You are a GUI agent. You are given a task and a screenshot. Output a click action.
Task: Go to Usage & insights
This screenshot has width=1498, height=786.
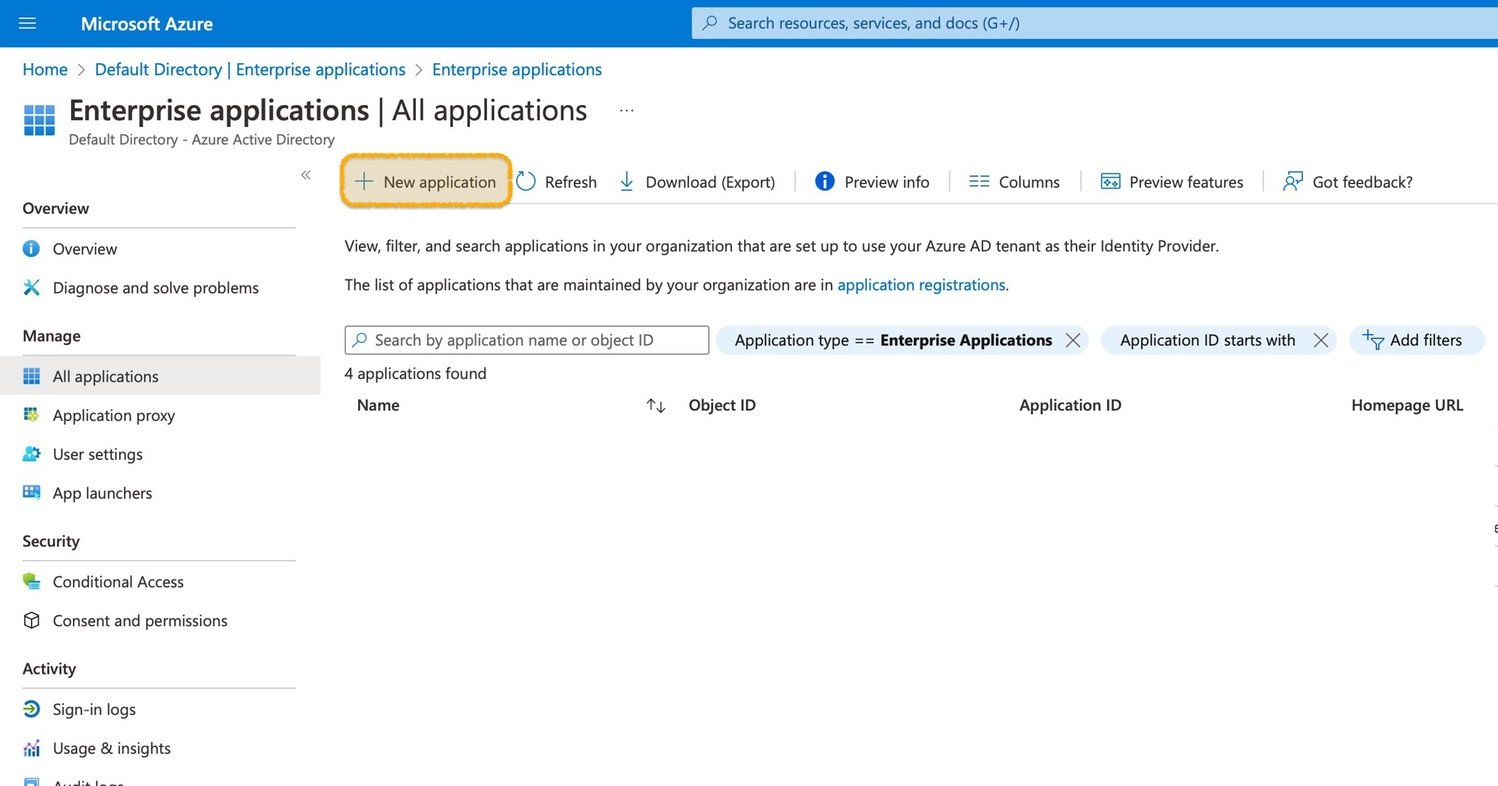click(111, 748)
